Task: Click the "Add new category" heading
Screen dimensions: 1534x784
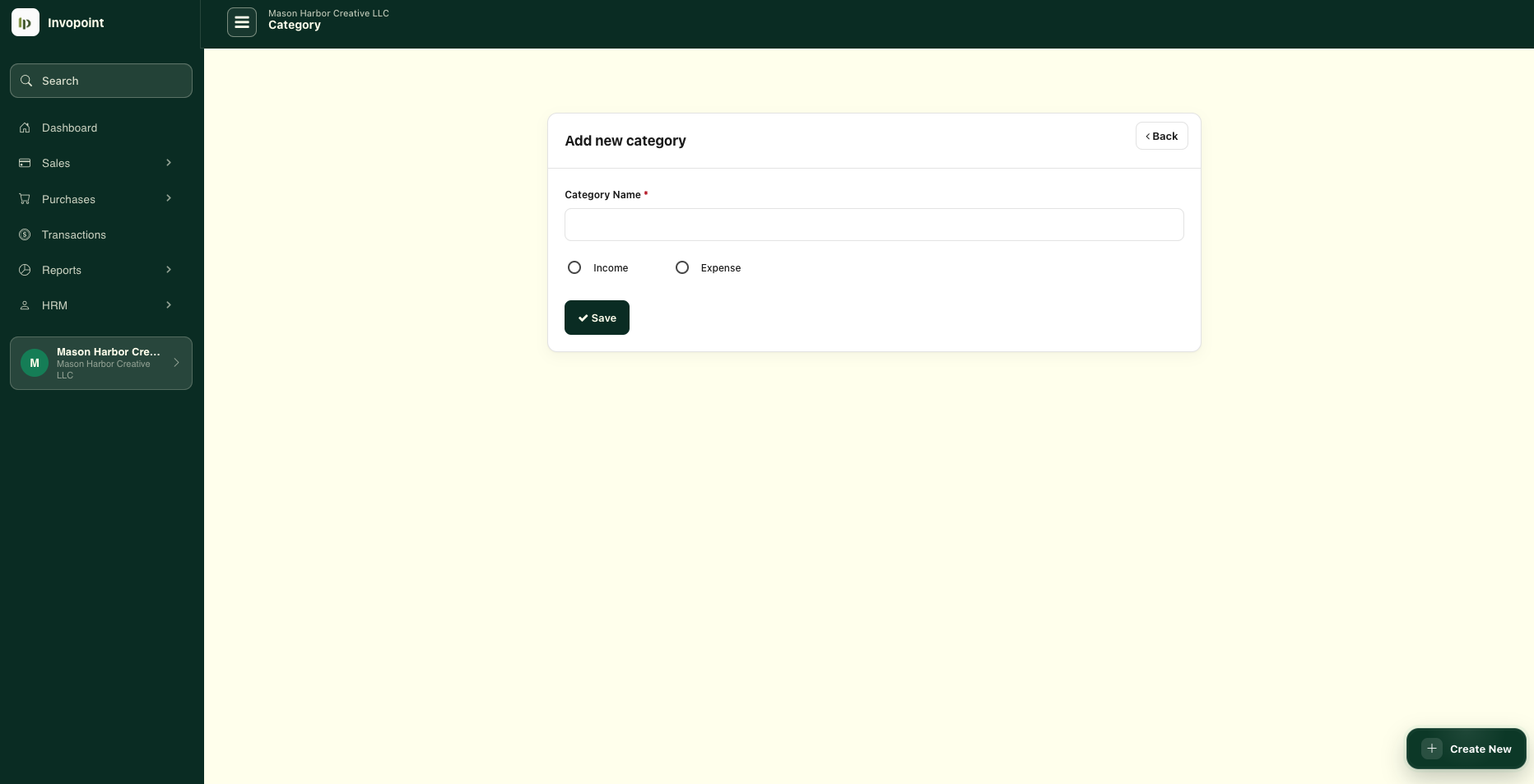Action: [x=625, y=141]
